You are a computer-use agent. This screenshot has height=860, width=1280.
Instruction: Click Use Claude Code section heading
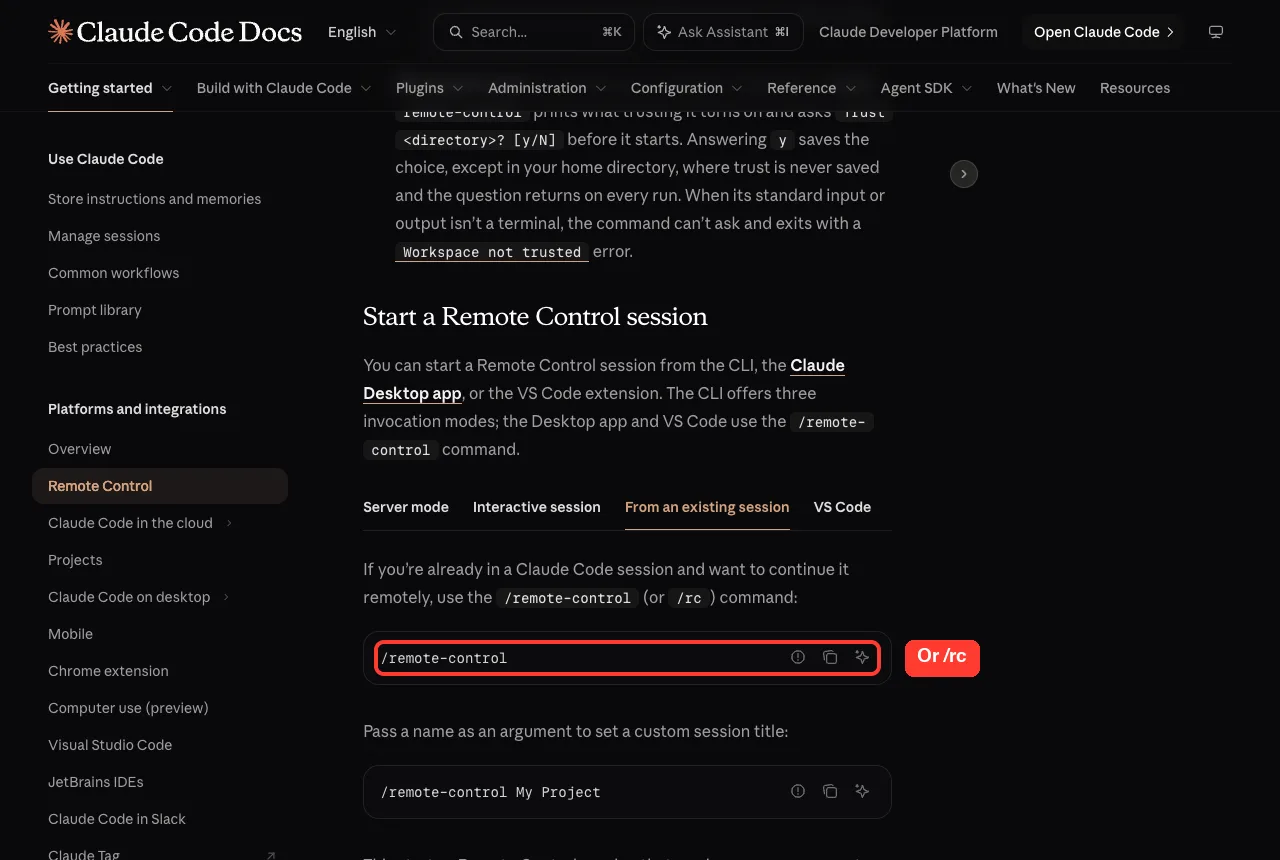click(x=106, y=159)
